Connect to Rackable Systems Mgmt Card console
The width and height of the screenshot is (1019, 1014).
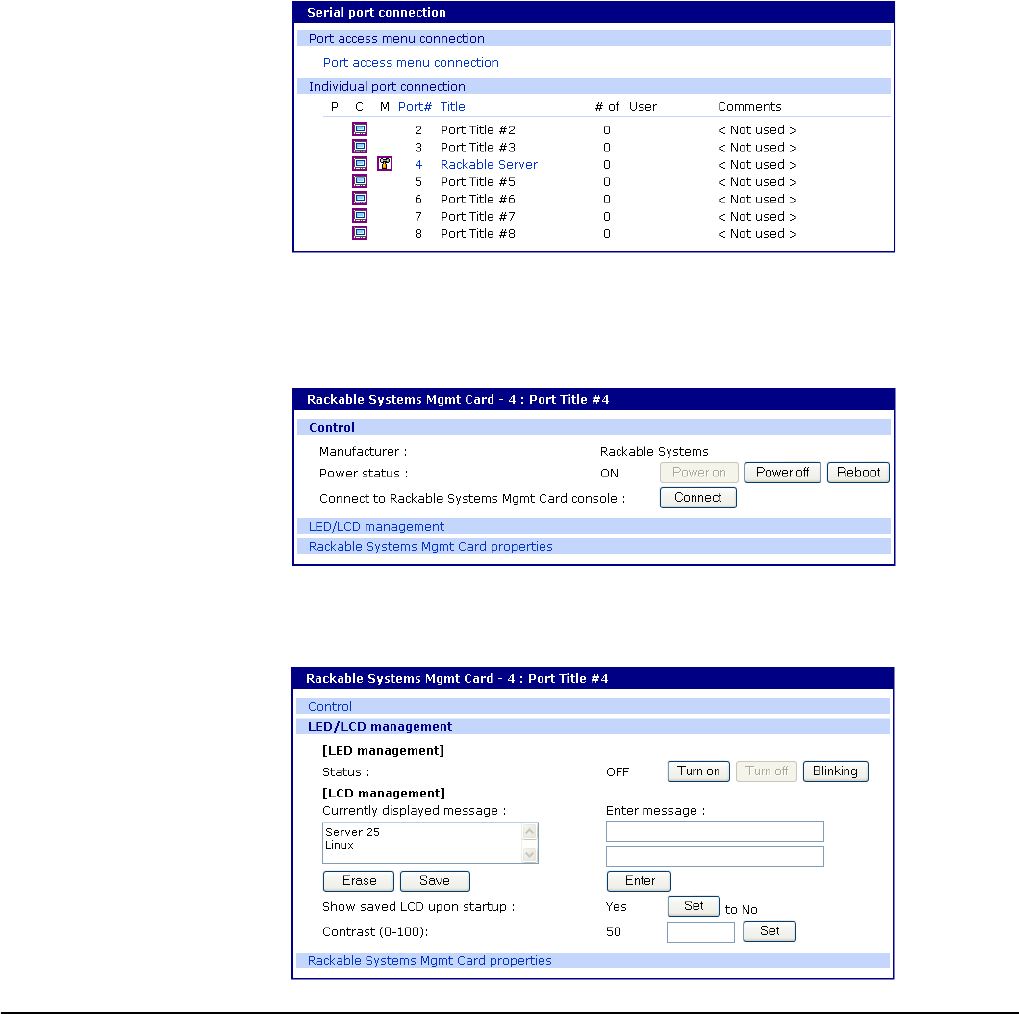coord(698,497)
